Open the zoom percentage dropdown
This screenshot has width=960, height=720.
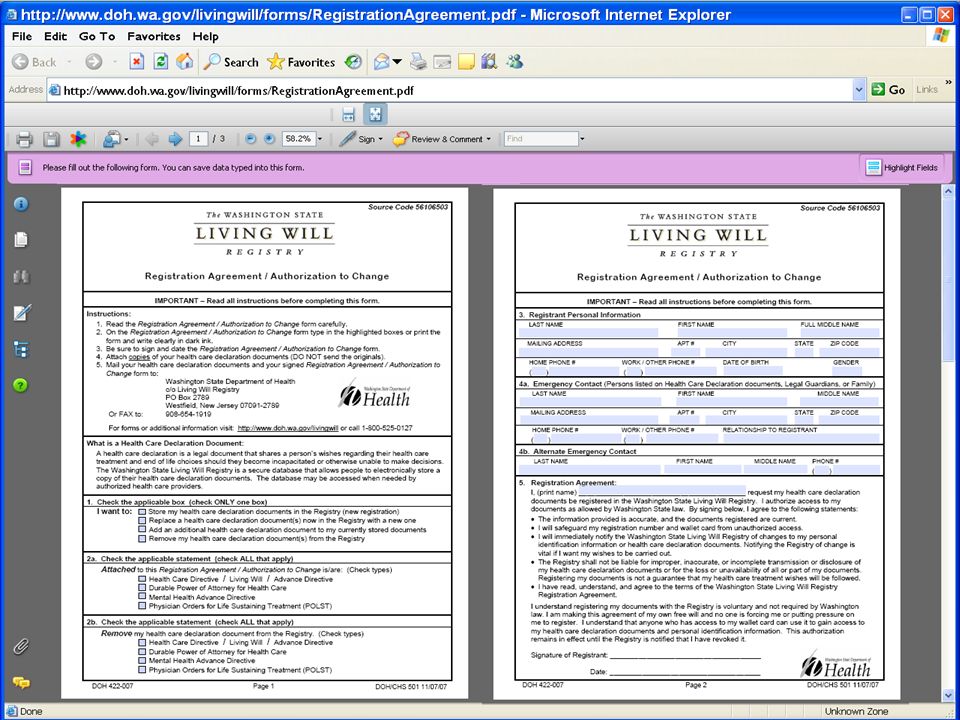coord(320,139)
